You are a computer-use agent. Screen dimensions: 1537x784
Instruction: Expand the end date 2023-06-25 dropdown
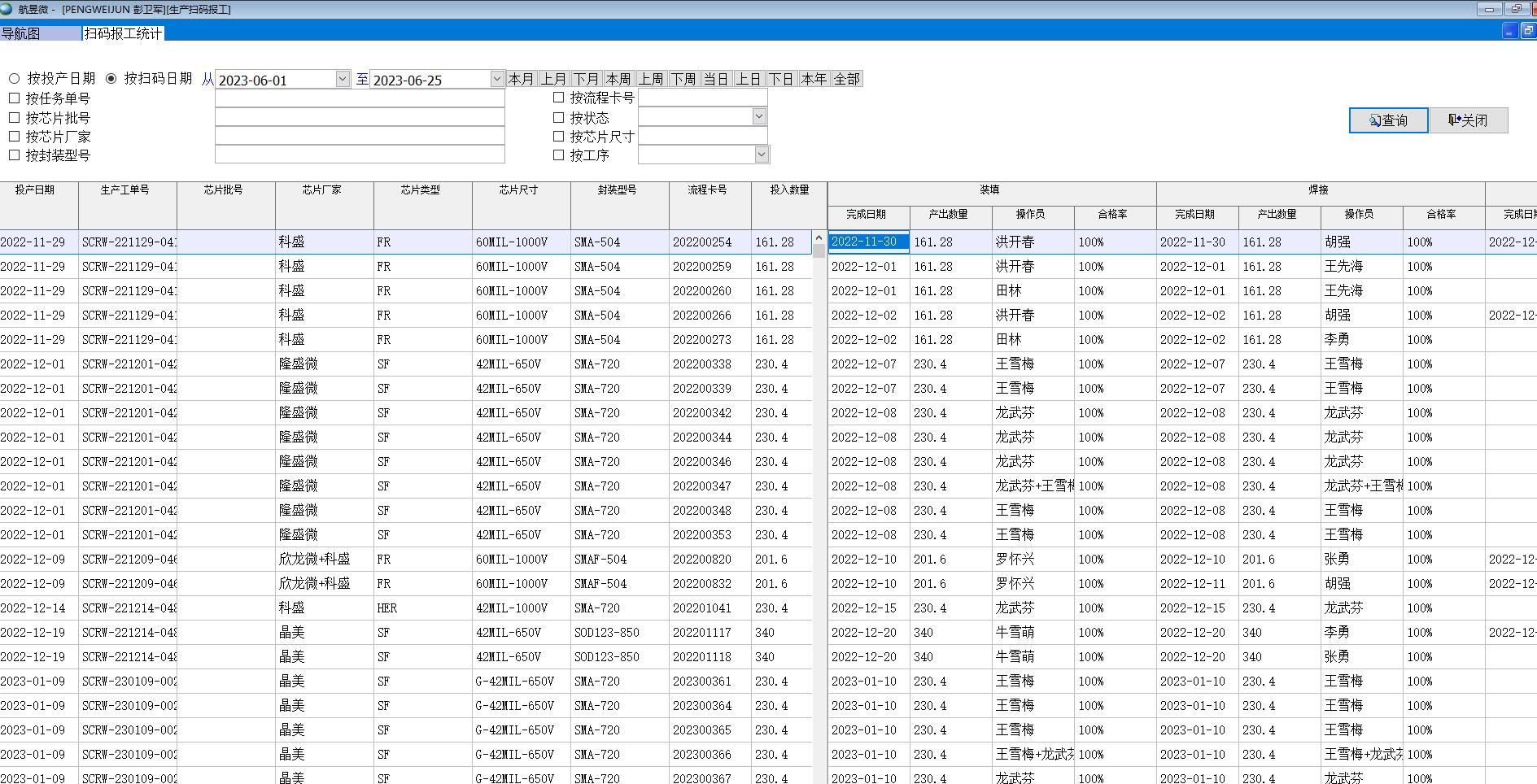[497, 79]
